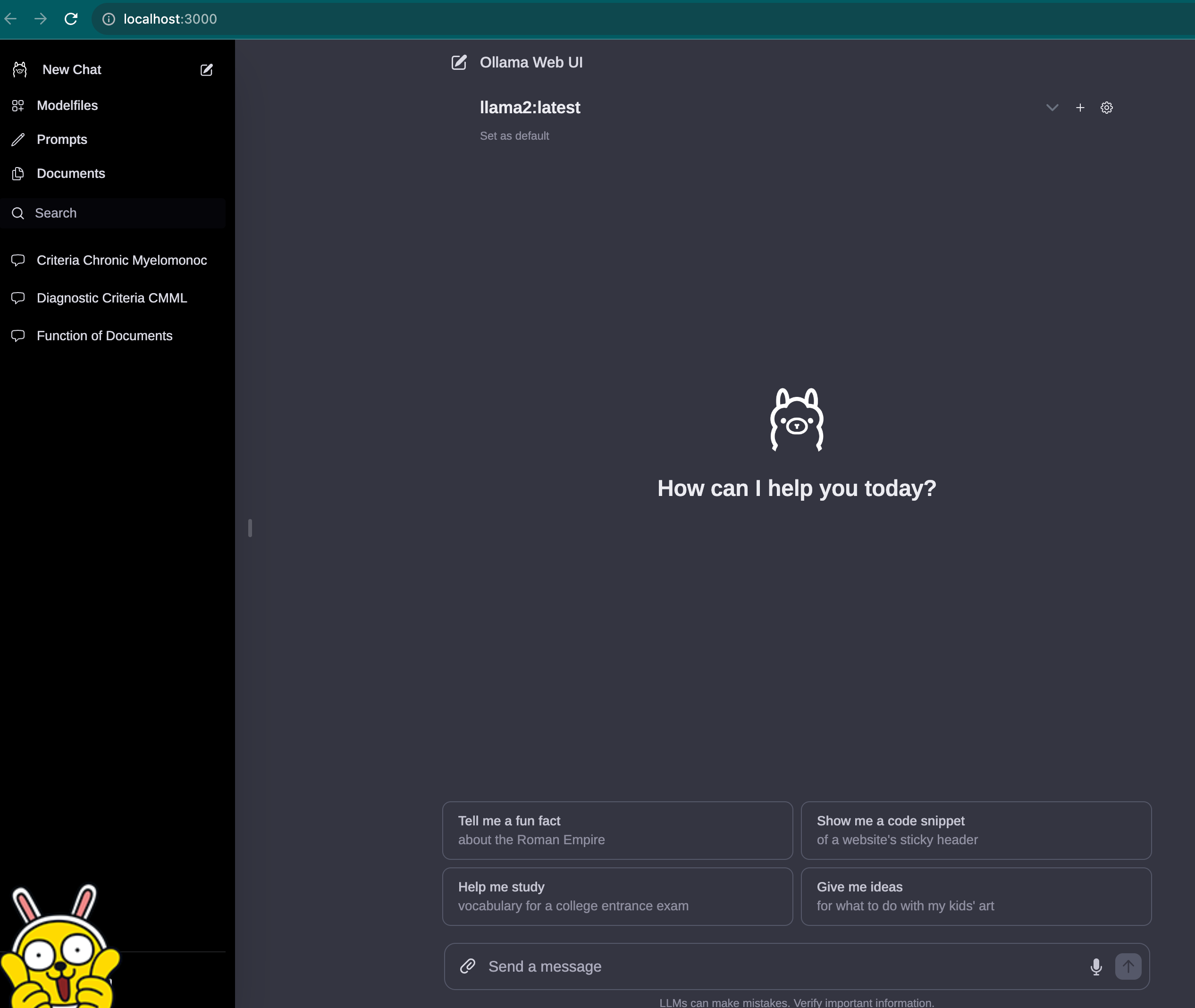Open chat Function of Documents
This screenshot has height=1008, width=1195.
click(113, 336)
